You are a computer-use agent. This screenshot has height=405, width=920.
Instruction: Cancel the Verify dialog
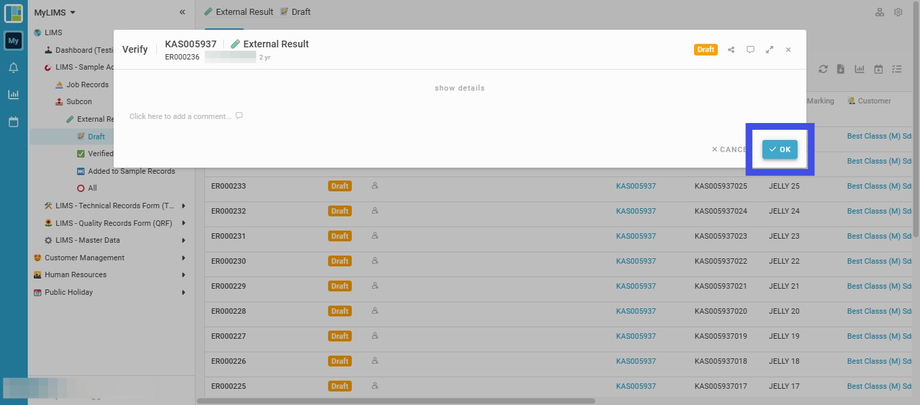pyautogui.click(x=729, y=150)
